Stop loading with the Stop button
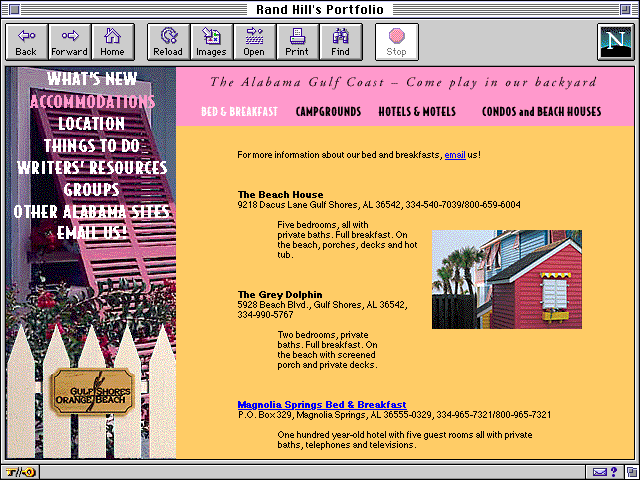 coord(397,42)
